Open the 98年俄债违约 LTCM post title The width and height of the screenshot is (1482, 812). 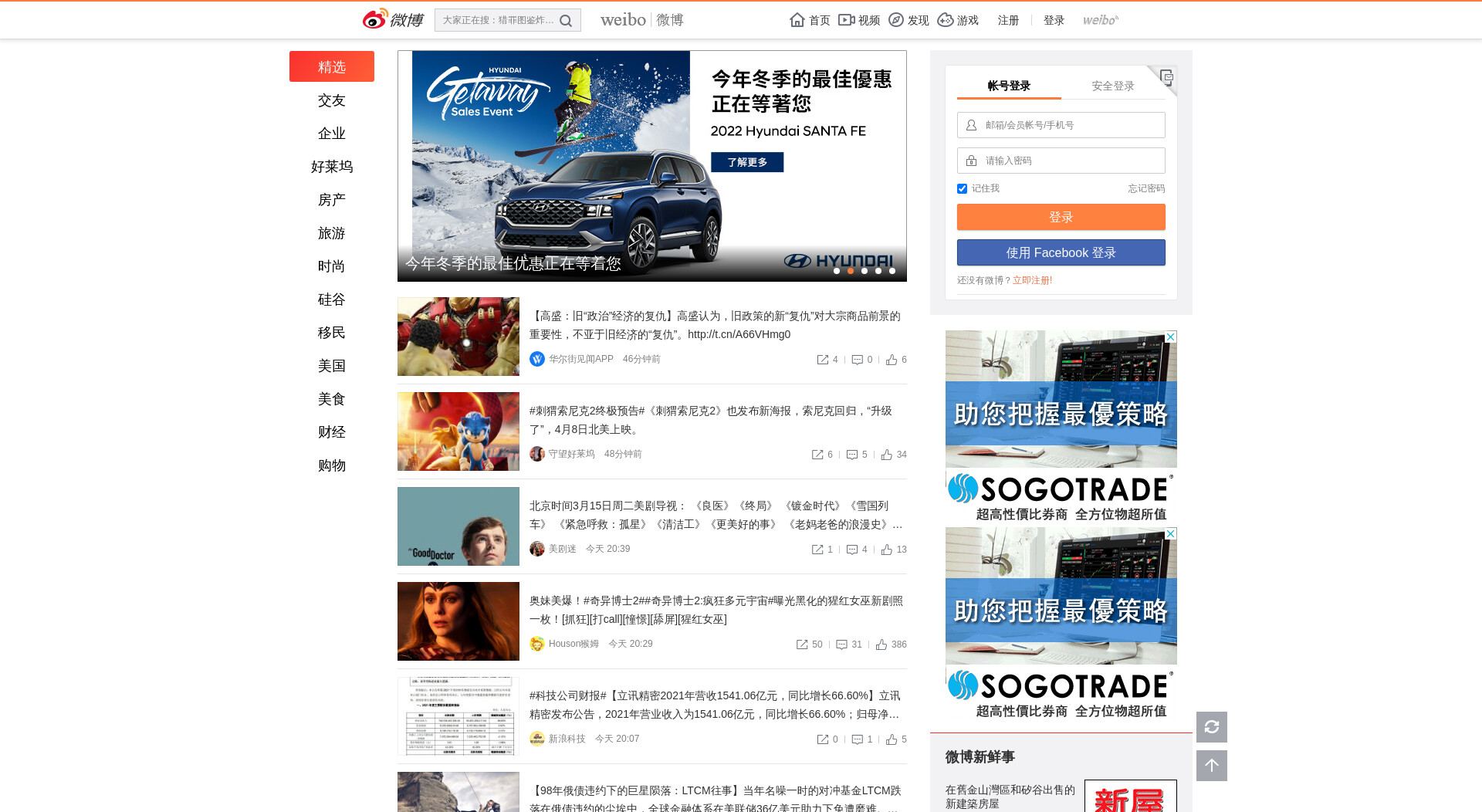coord(716,799)
